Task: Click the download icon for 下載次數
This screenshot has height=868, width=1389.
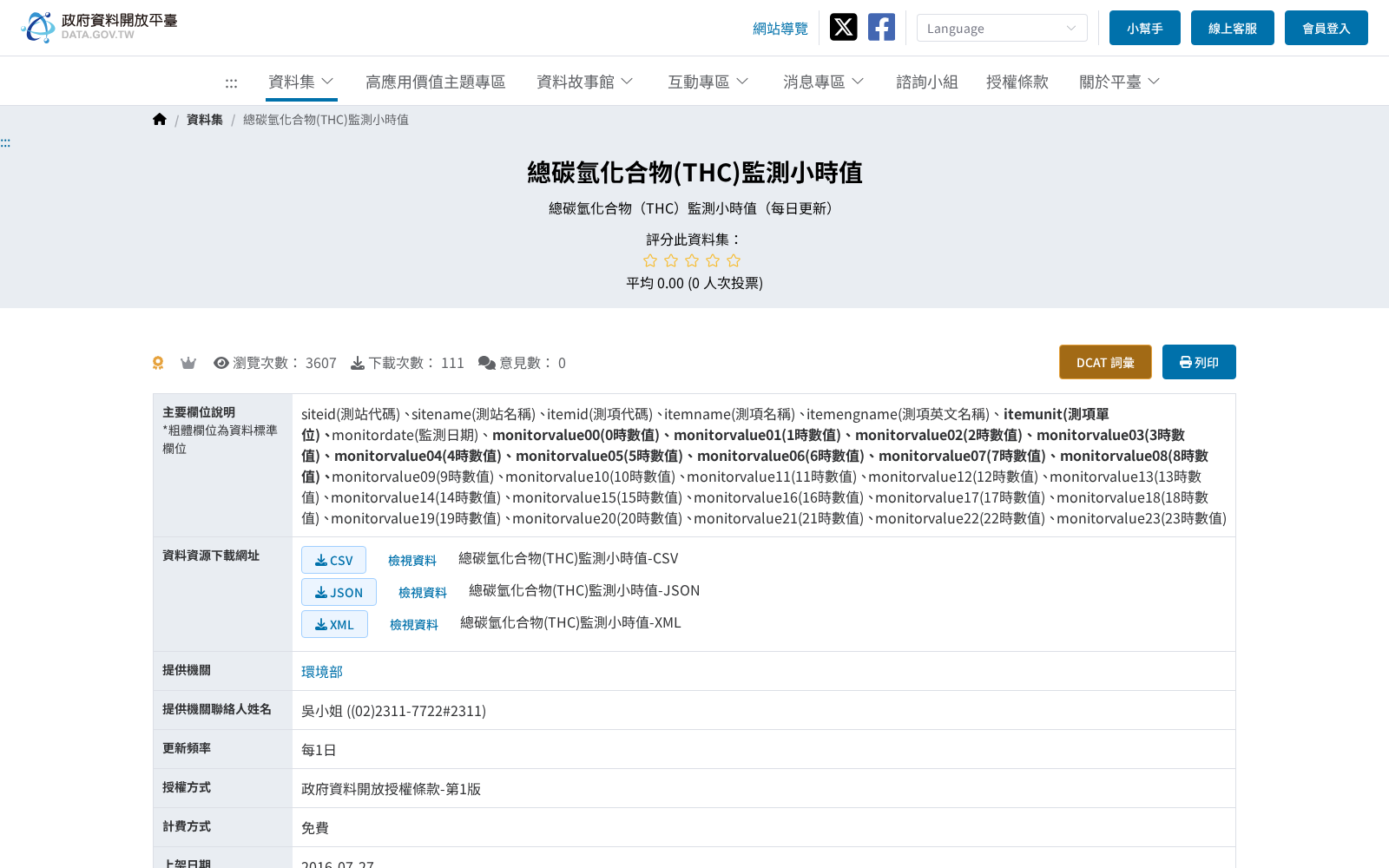Action: (358, 363)
